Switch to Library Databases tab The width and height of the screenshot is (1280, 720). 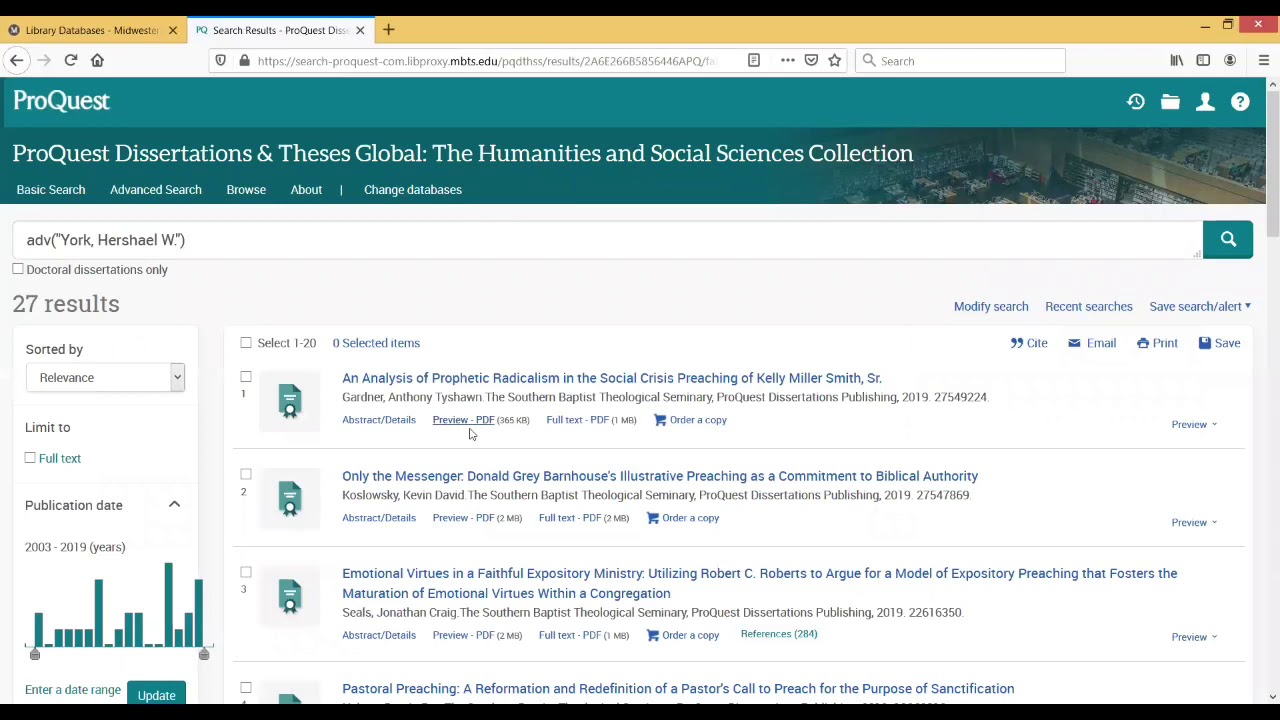point(90,30)
